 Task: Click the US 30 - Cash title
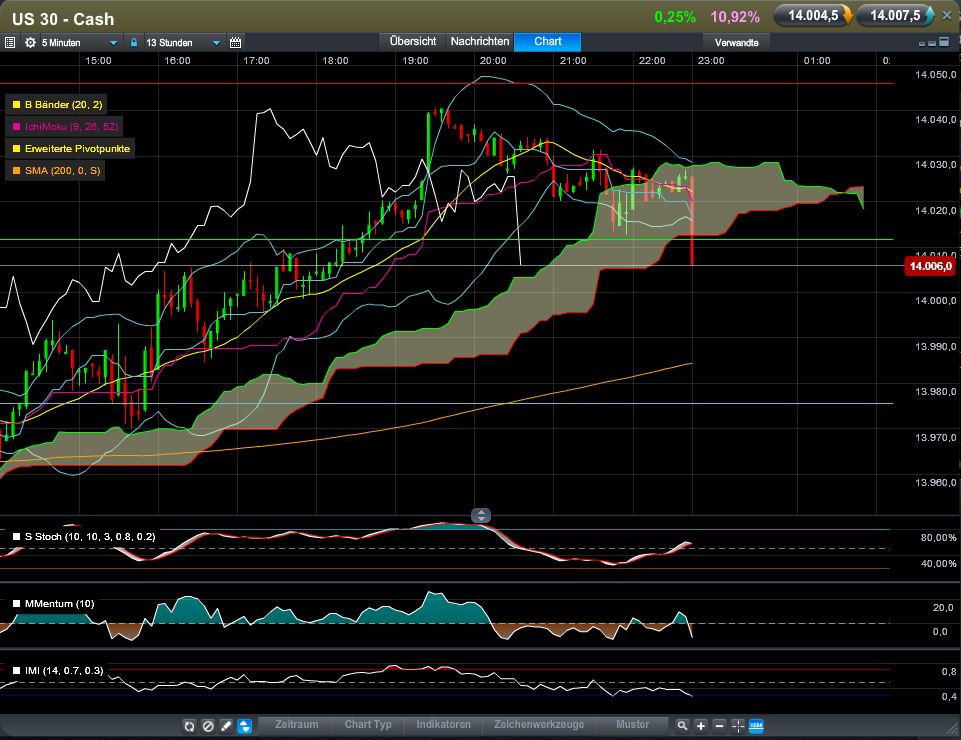(x=63, y=19)
